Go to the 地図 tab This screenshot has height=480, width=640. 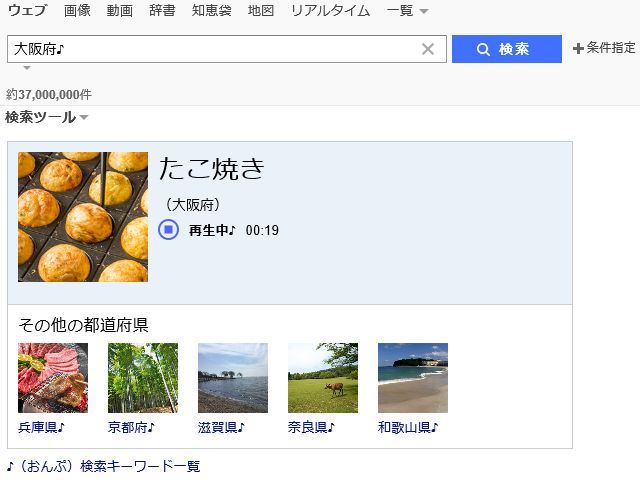260,11
